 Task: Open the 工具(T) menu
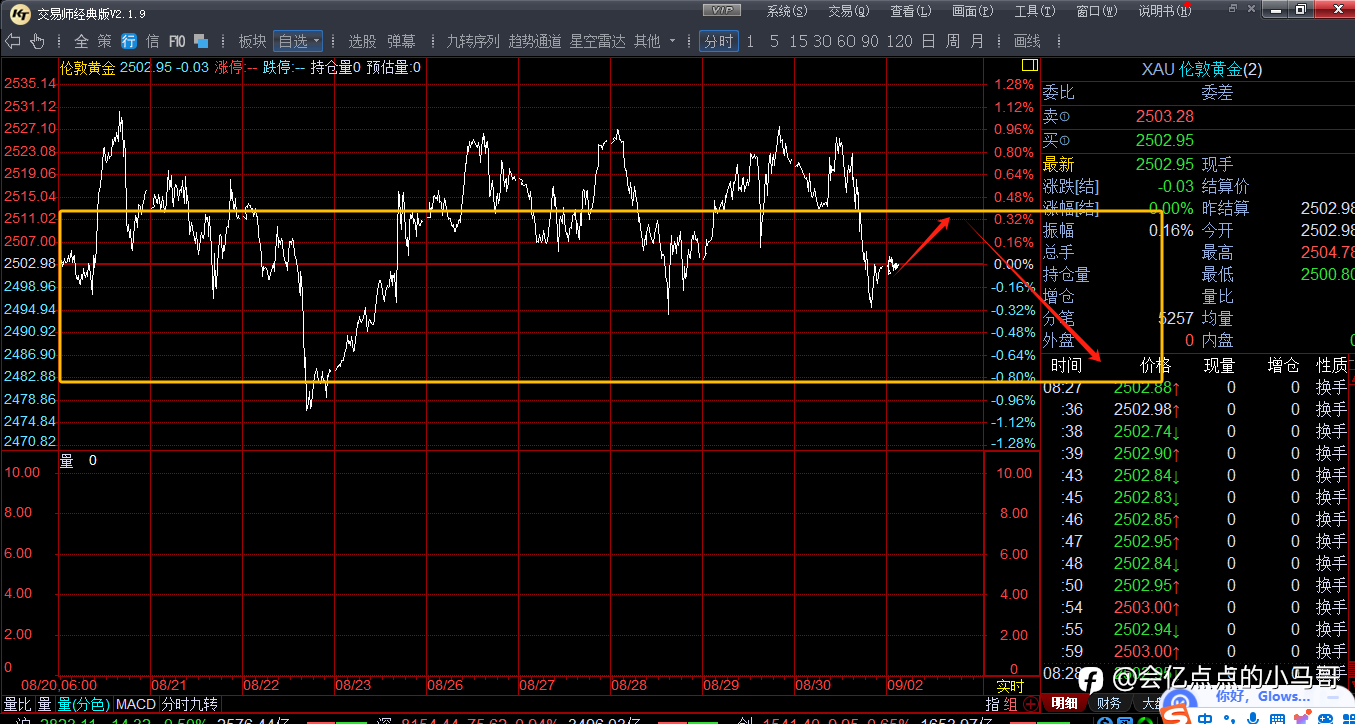(x=1034, y=11)
